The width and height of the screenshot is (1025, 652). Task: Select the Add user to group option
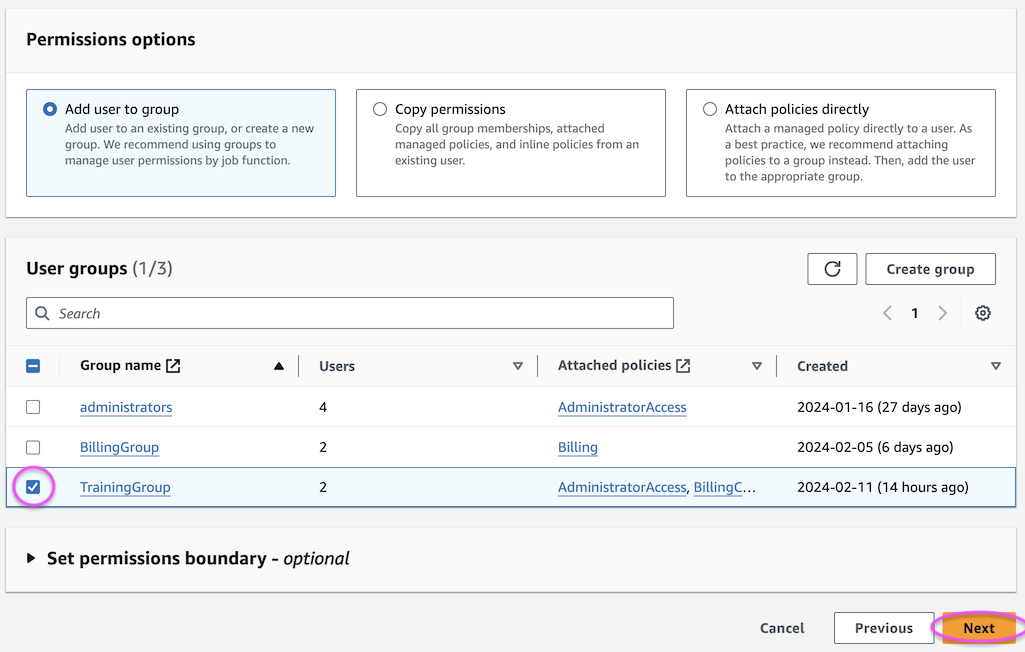click(50, 109)
